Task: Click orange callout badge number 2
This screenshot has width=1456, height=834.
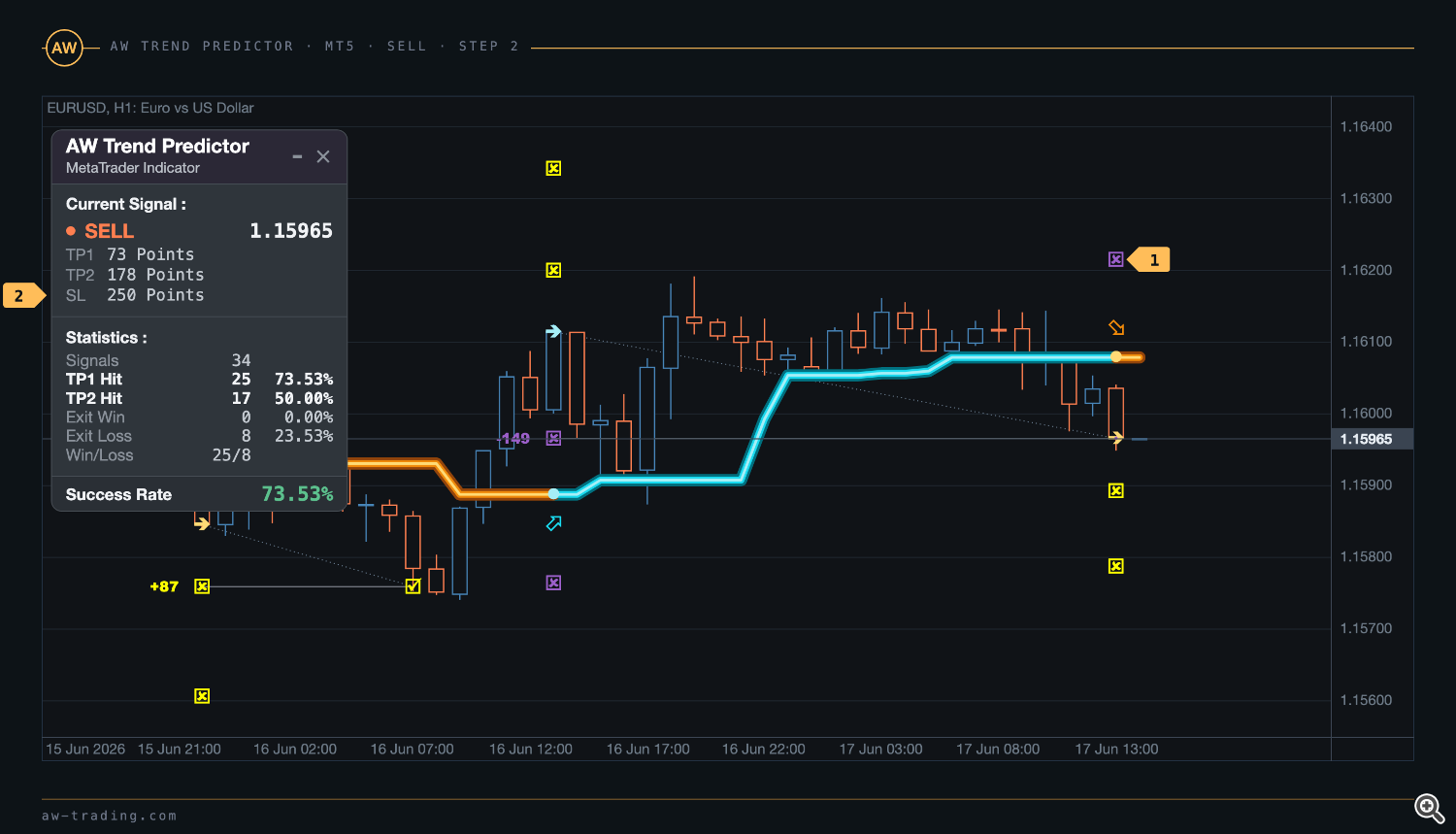Action: click(x=24, y=295)
